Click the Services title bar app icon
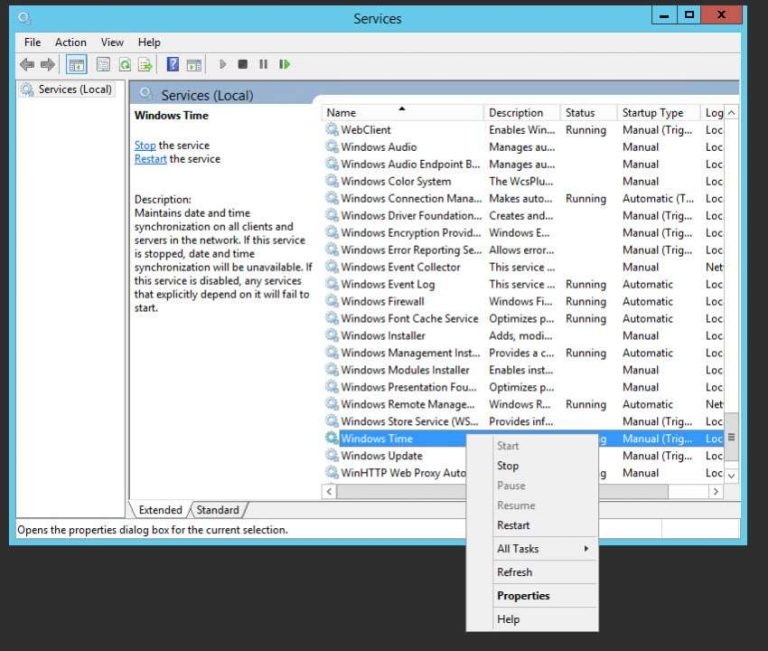This screenshot has width=768, height=651. pyautogui.click(x=24, y=18)
